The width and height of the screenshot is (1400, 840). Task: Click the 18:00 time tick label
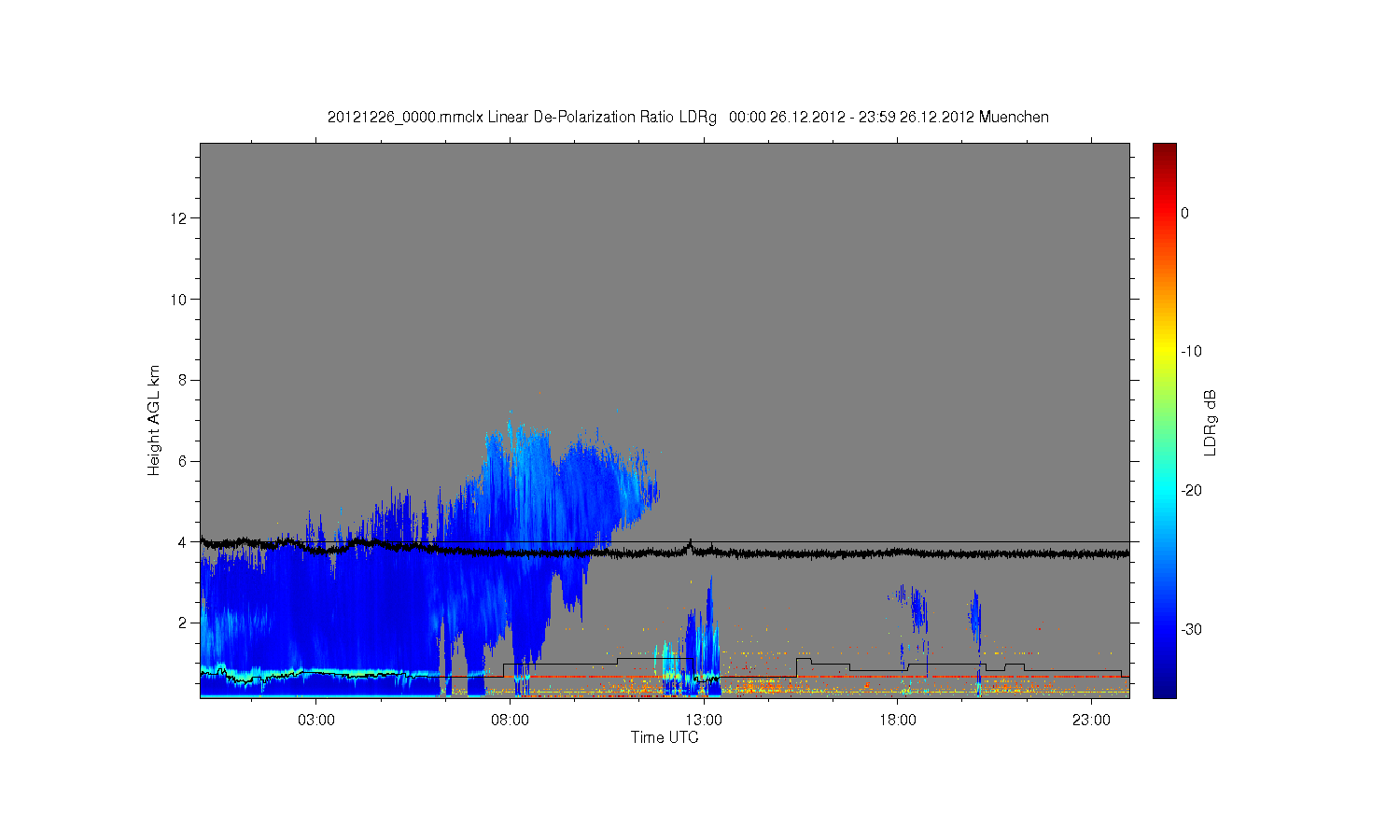[x=898, y=721]
